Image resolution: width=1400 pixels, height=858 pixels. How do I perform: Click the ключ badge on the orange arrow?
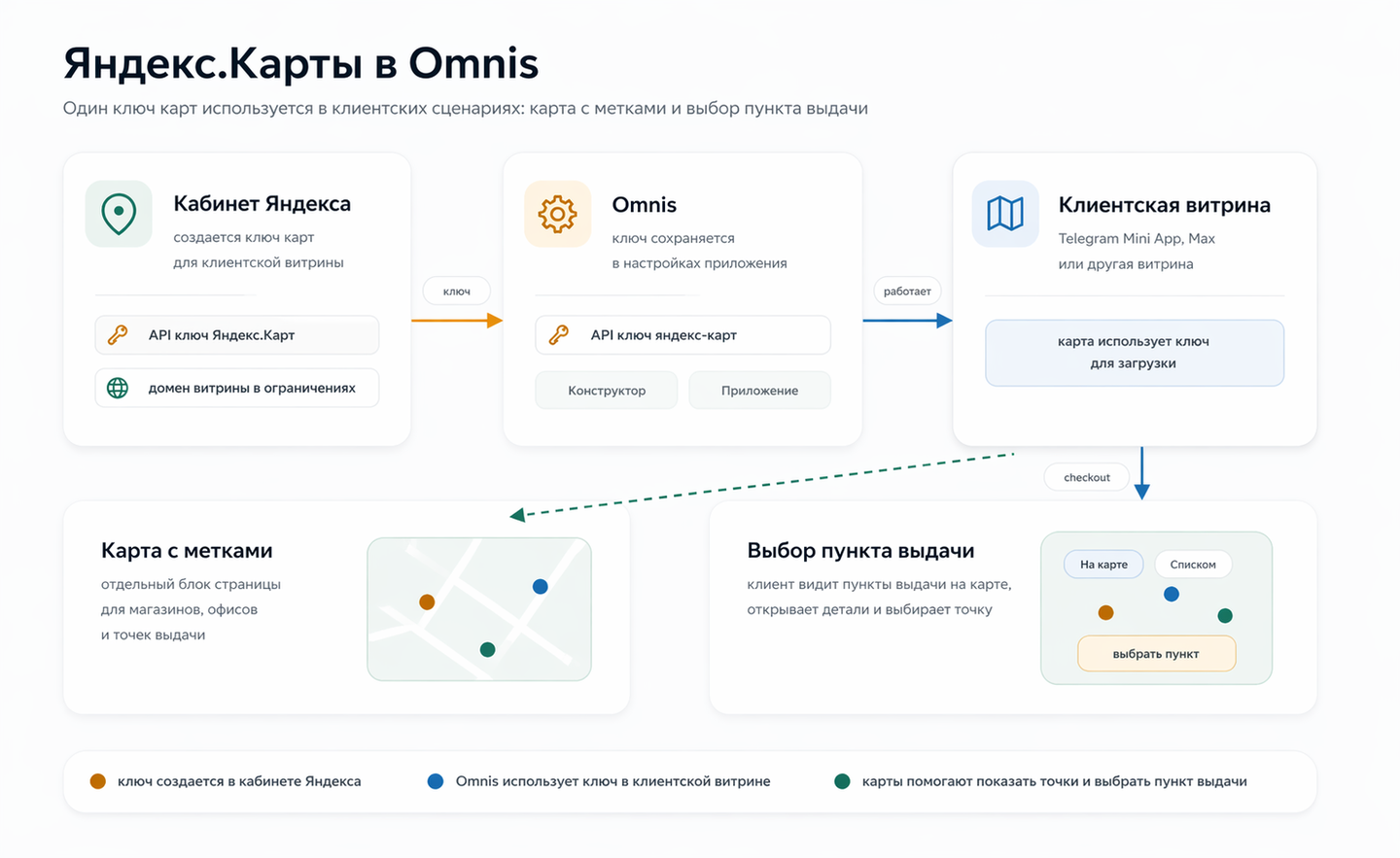(456, 291)
